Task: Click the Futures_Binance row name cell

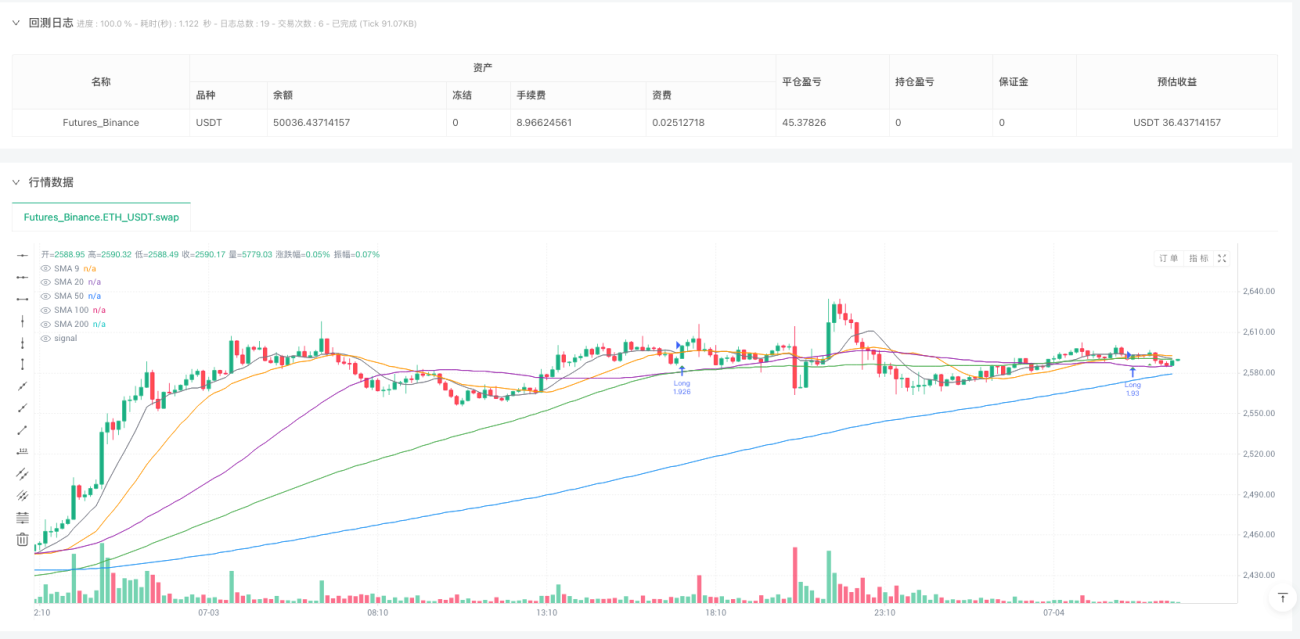Action: click(101, 123)
